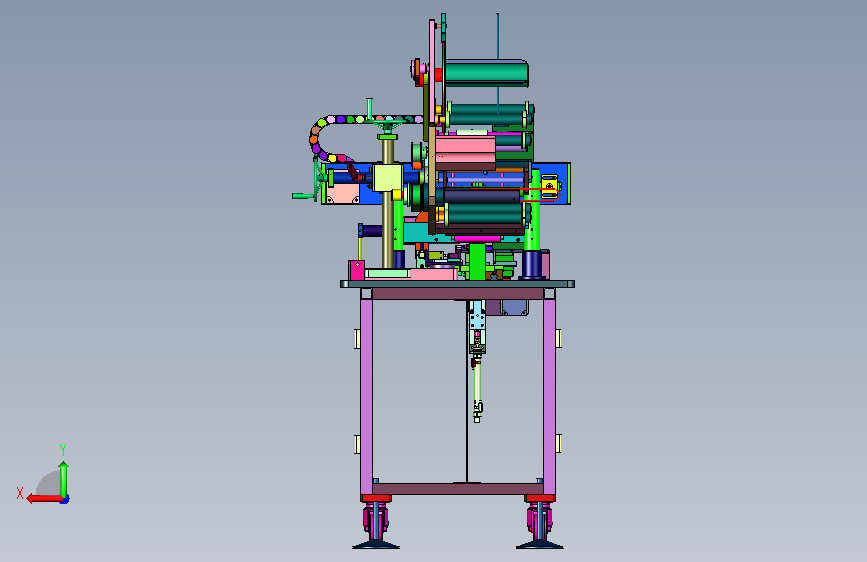This screenshot has width=867, height=562.
Task: Select the gray XY plane arc on triad
Action: (49, 483)
